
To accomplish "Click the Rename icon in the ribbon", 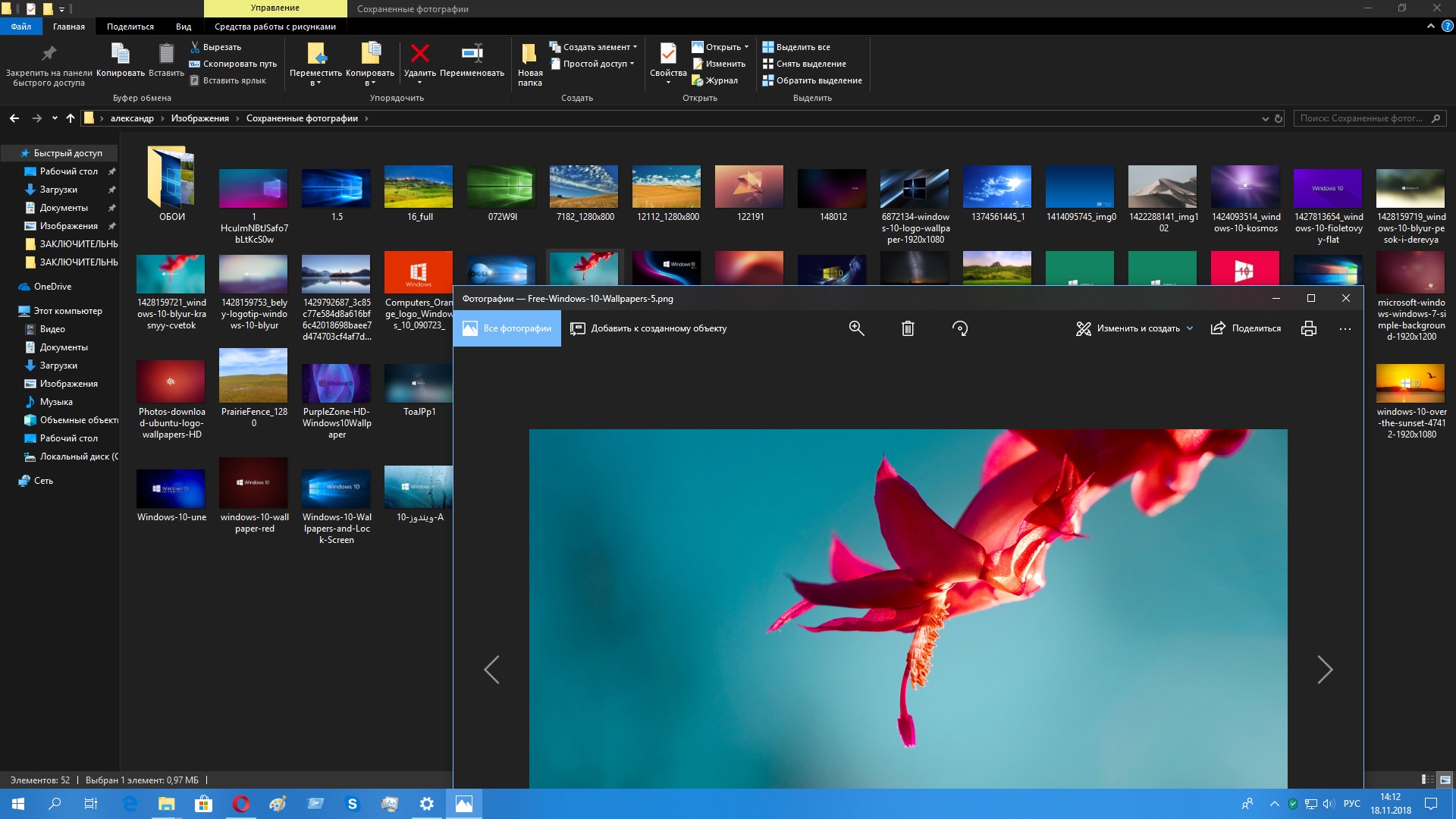I will [x=472, y=53].
